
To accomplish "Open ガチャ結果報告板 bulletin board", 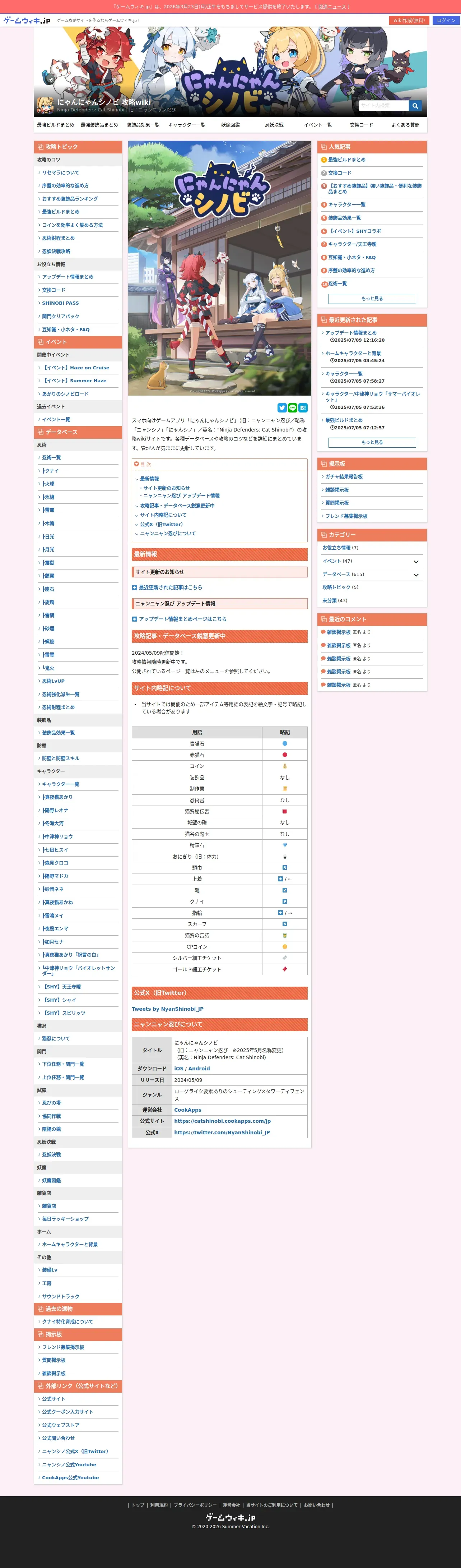I will pyautogui.click(x=344, y=476).
